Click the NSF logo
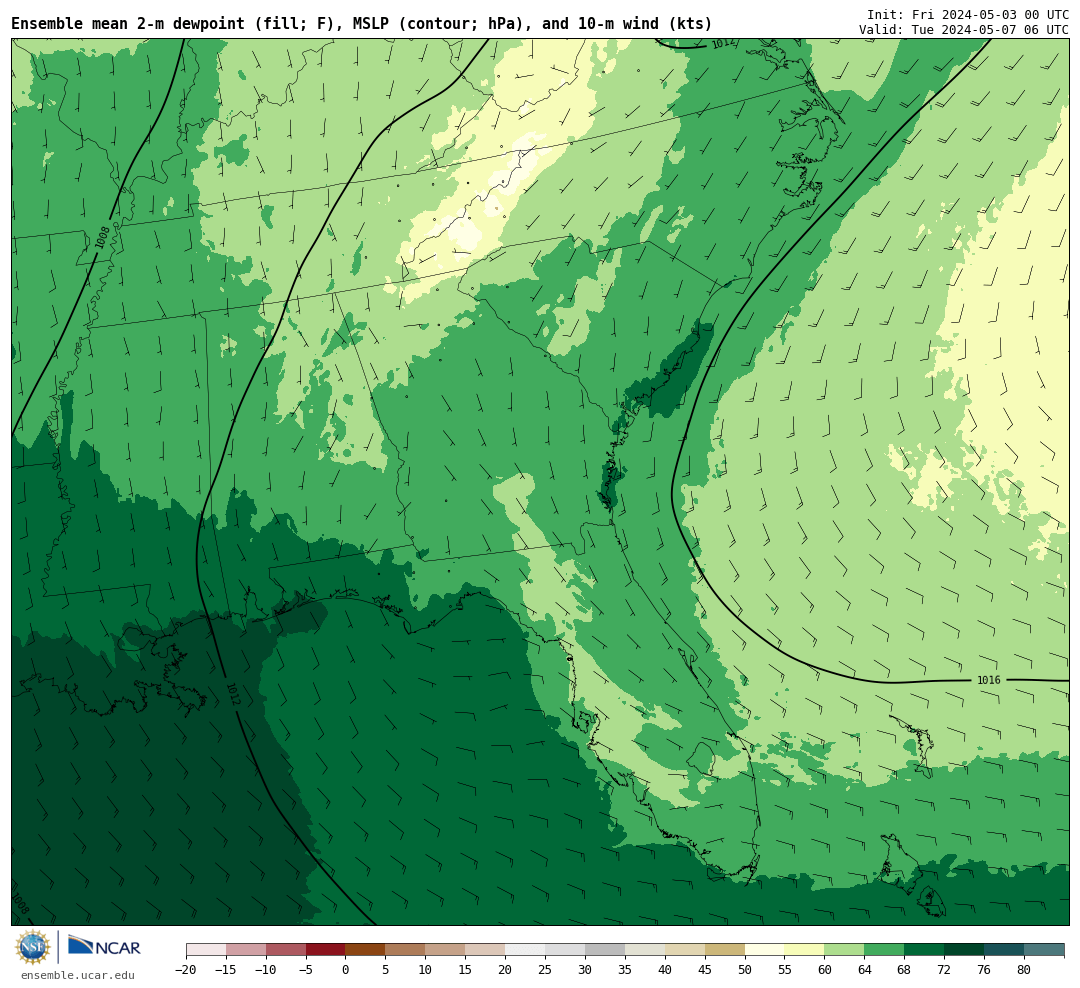 pos(33,947)
